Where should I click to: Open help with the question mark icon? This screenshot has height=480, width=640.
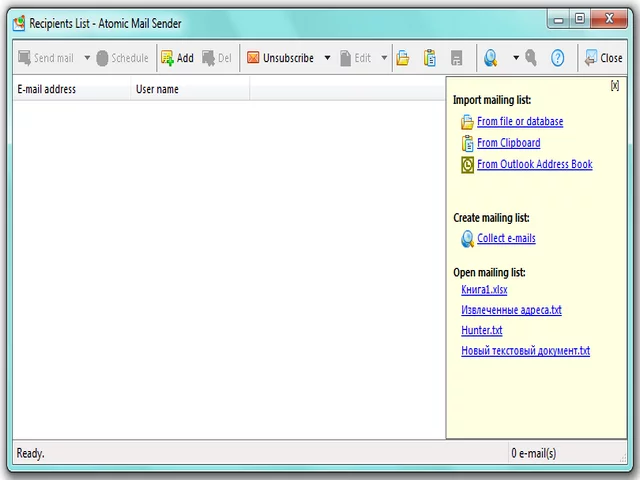click(558, 58)
